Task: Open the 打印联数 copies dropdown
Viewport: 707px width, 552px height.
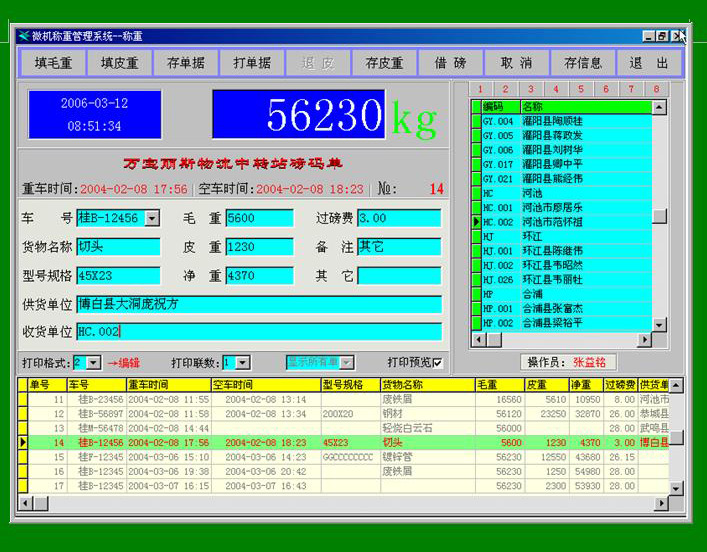Action: click(243, 362)
